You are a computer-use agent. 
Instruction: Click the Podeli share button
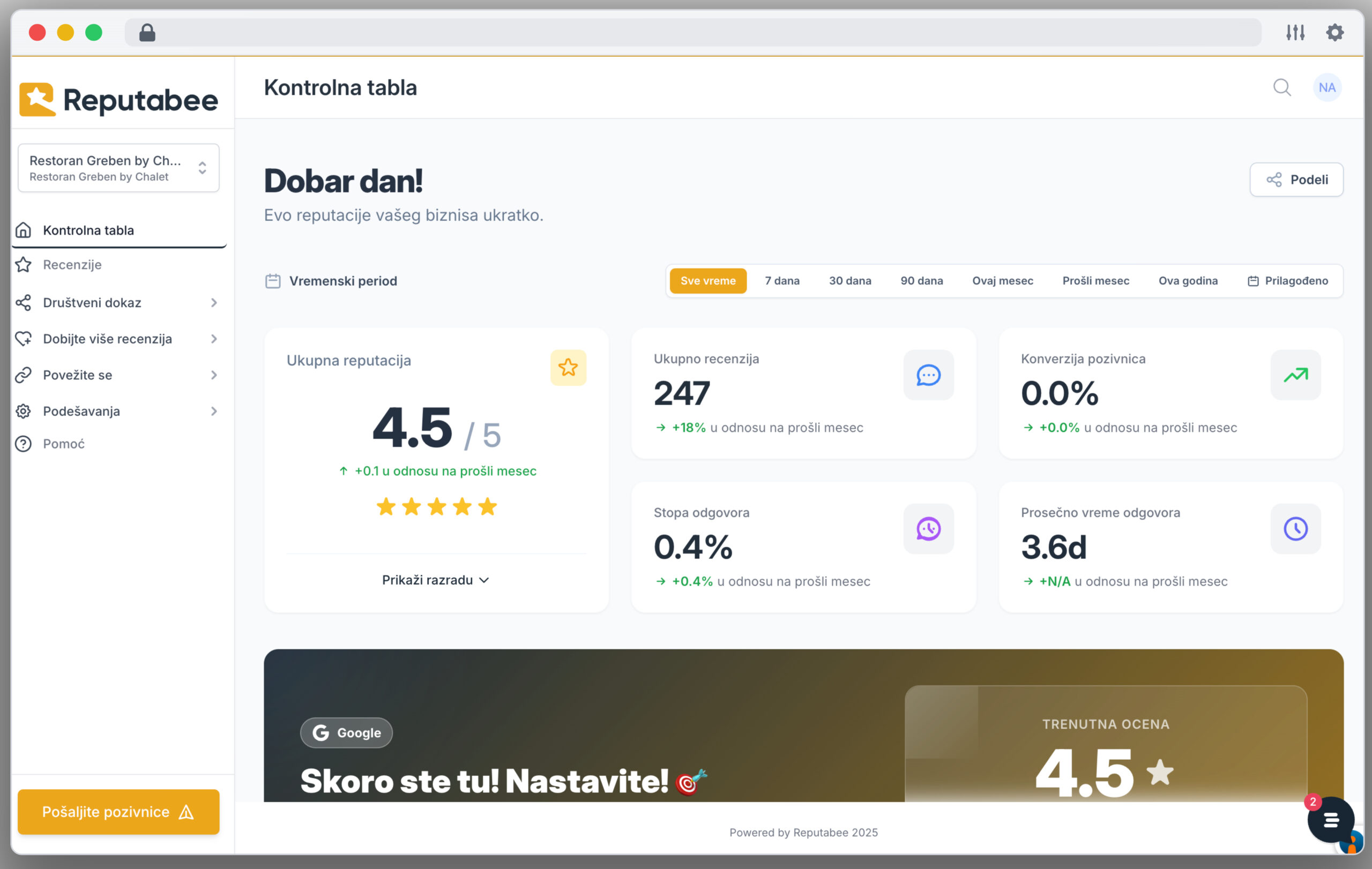click(x=1296, y=180)
